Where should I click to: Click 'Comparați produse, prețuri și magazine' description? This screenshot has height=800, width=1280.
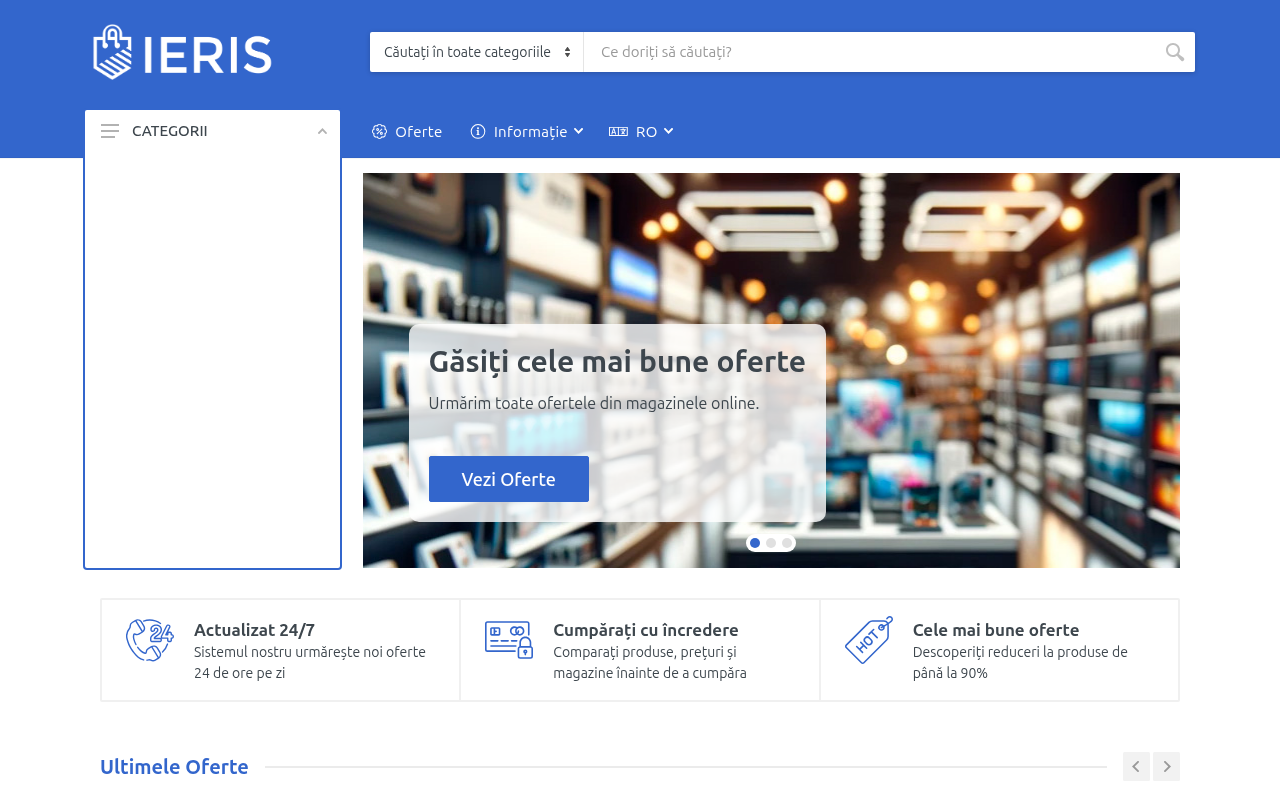tap(650, 662)
